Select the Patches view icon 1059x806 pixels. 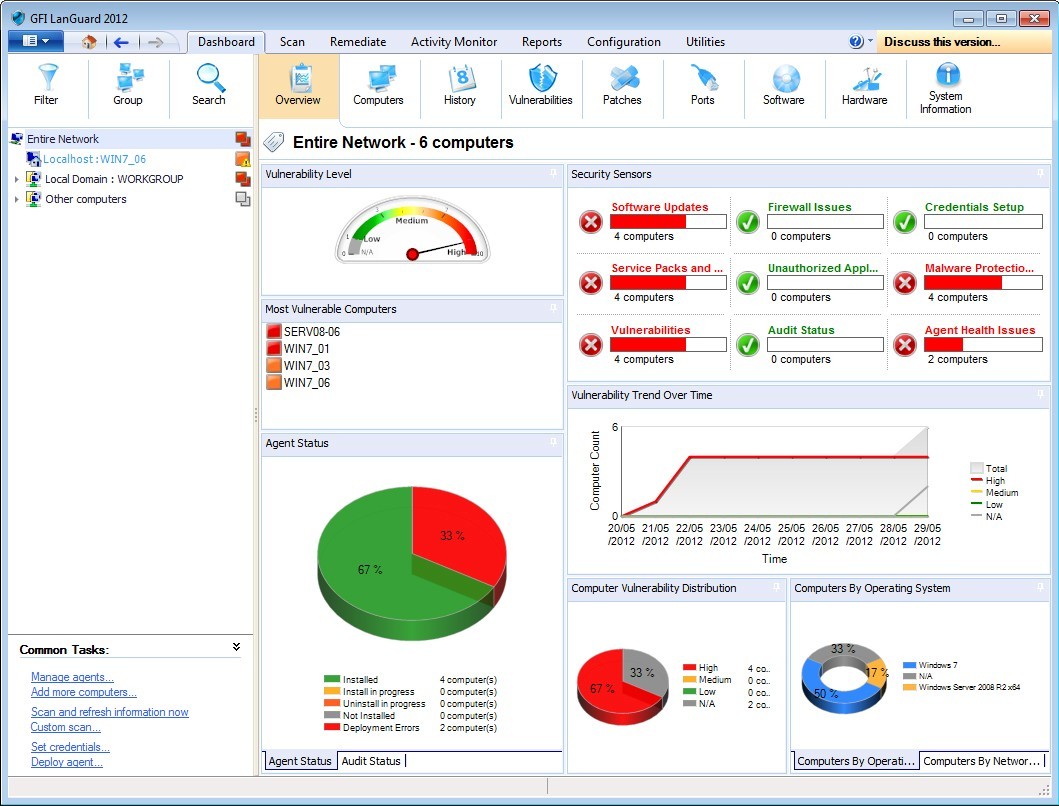click(x=622, y=84)
